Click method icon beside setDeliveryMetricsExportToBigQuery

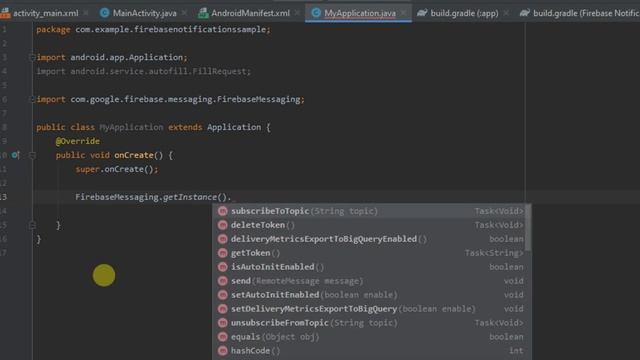(222, 309)
